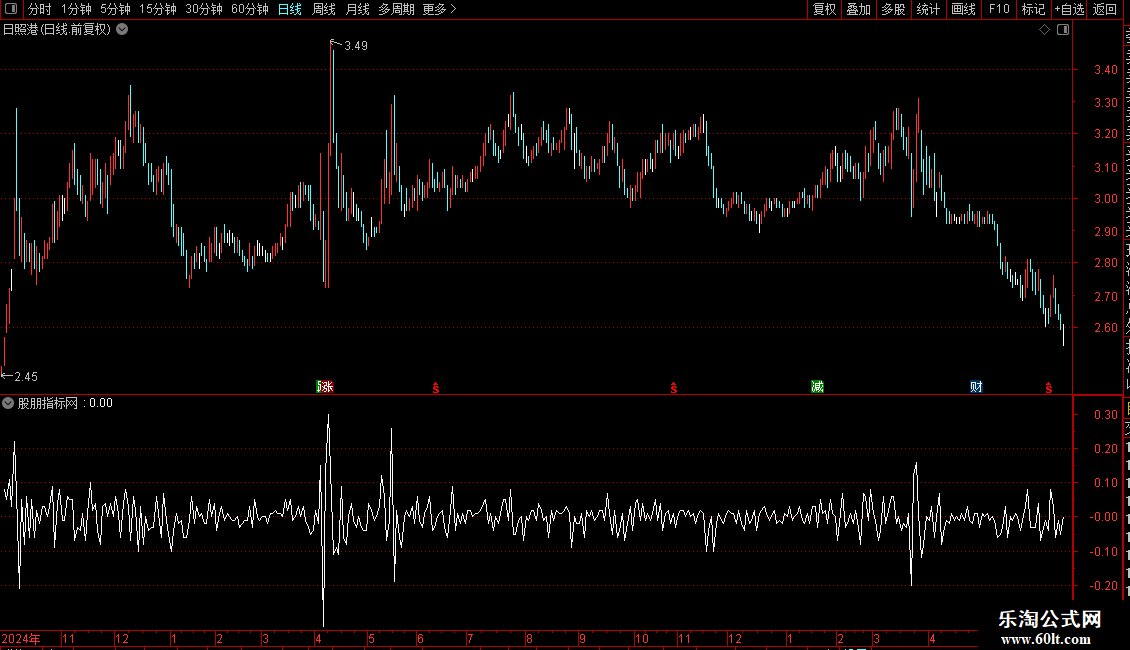The width and height of the screenshot is (1130, 650).
Task: Switch to 分时 intraday view
Action: [40, 9]
